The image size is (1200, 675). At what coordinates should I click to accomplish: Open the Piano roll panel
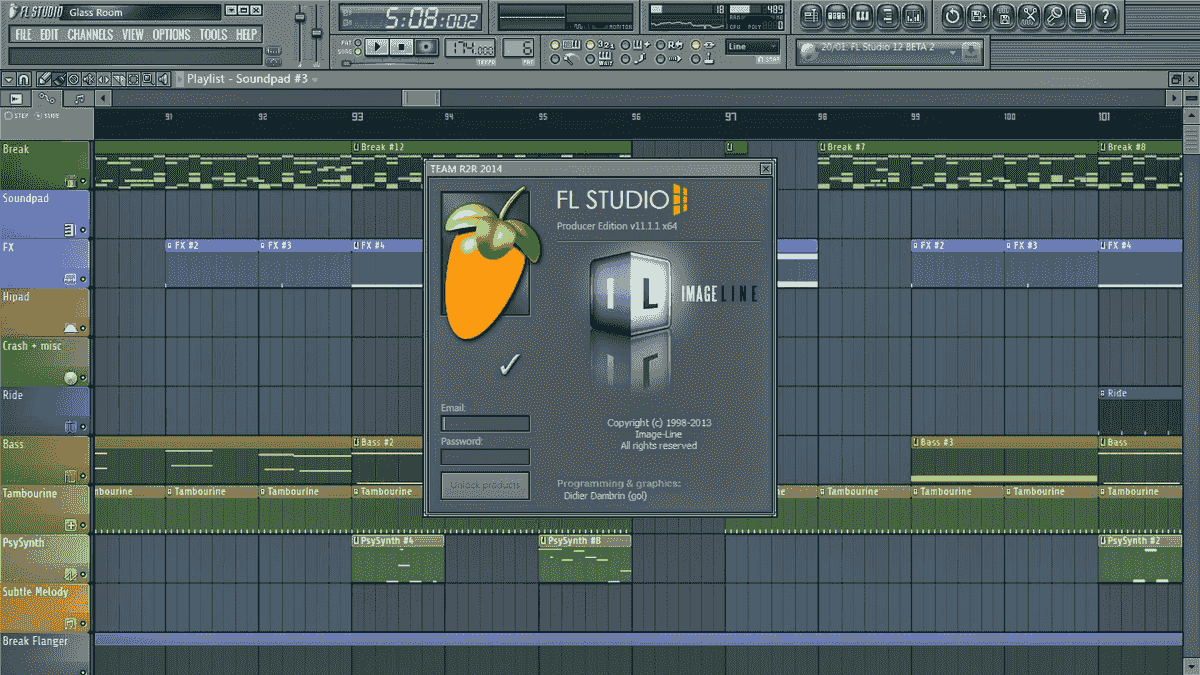pos(862,14)
